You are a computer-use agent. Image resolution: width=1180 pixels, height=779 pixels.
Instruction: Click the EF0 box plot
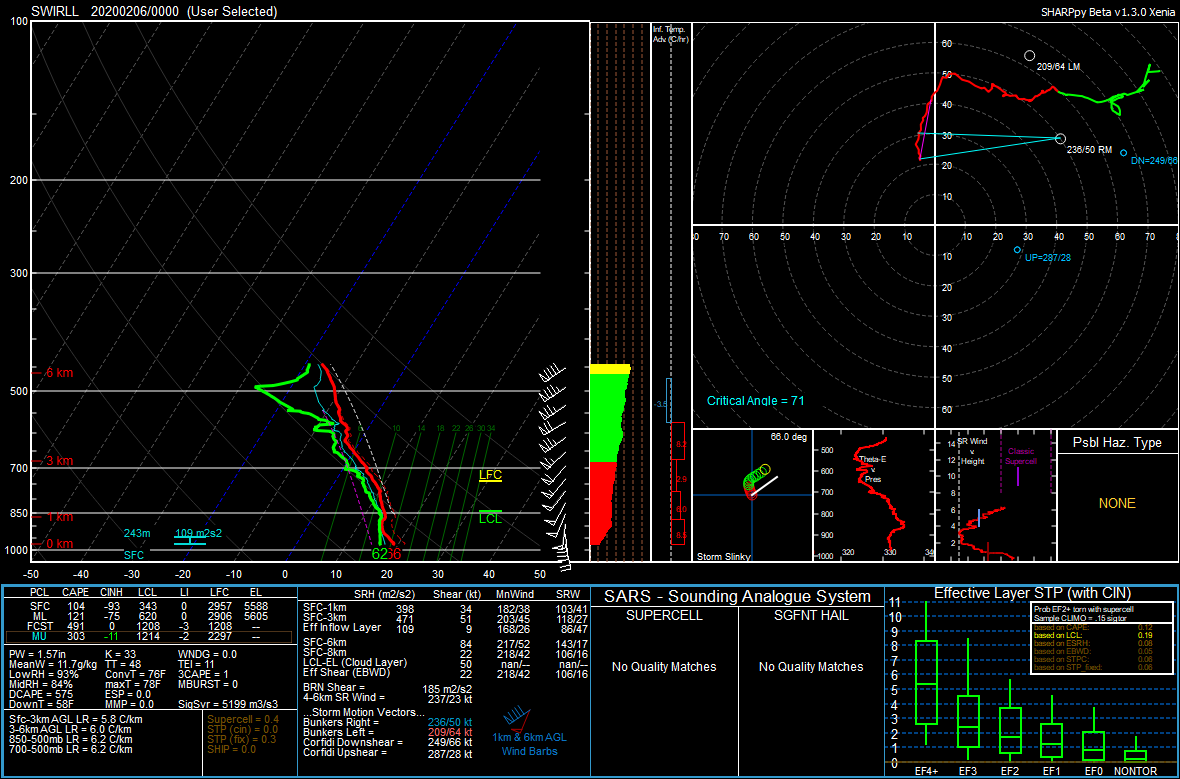1093,744
